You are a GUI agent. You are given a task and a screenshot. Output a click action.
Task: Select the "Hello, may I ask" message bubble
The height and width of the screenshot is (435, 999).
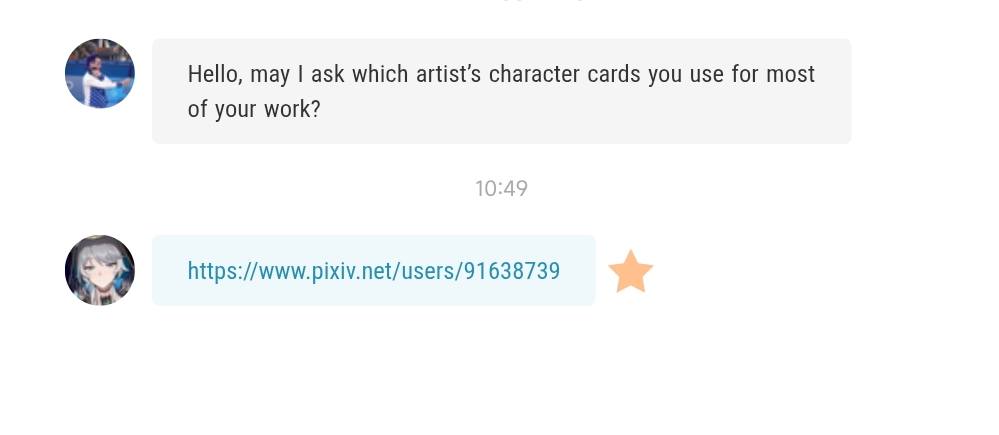pyautogui.click(x=501, y=91)
